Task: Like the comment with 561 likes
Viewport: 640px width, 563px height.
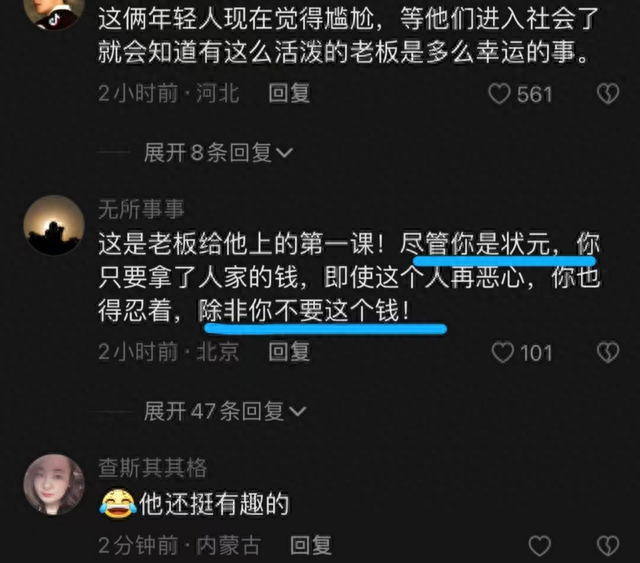Action: pyautogui.click(x=499, y=94)
